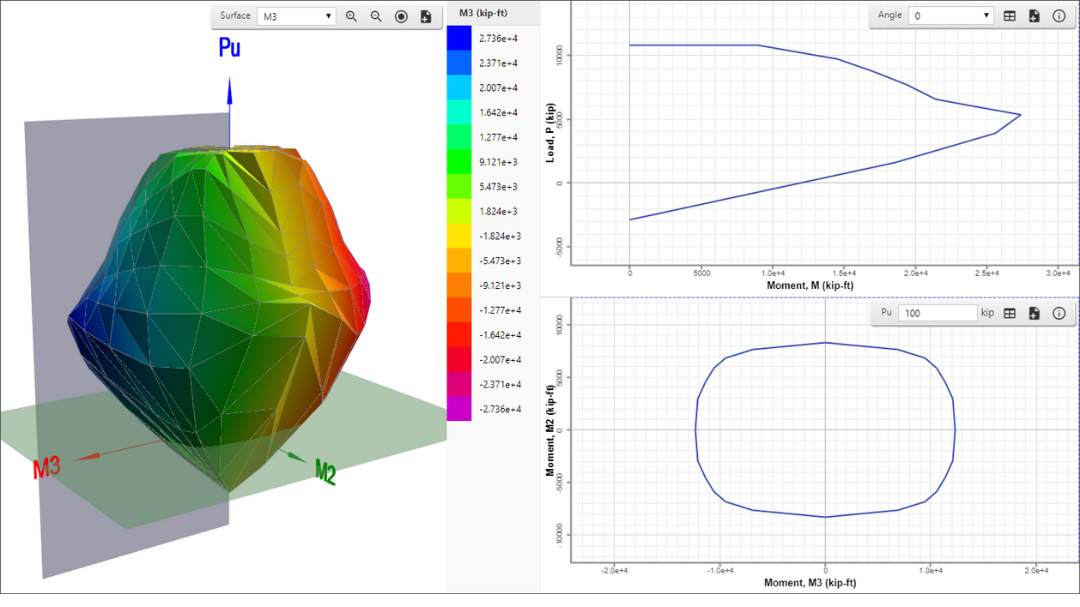Select the magenta -2.736e+4 legend swatch
The width and height of the screenshot is (1080, 607).
459,409
